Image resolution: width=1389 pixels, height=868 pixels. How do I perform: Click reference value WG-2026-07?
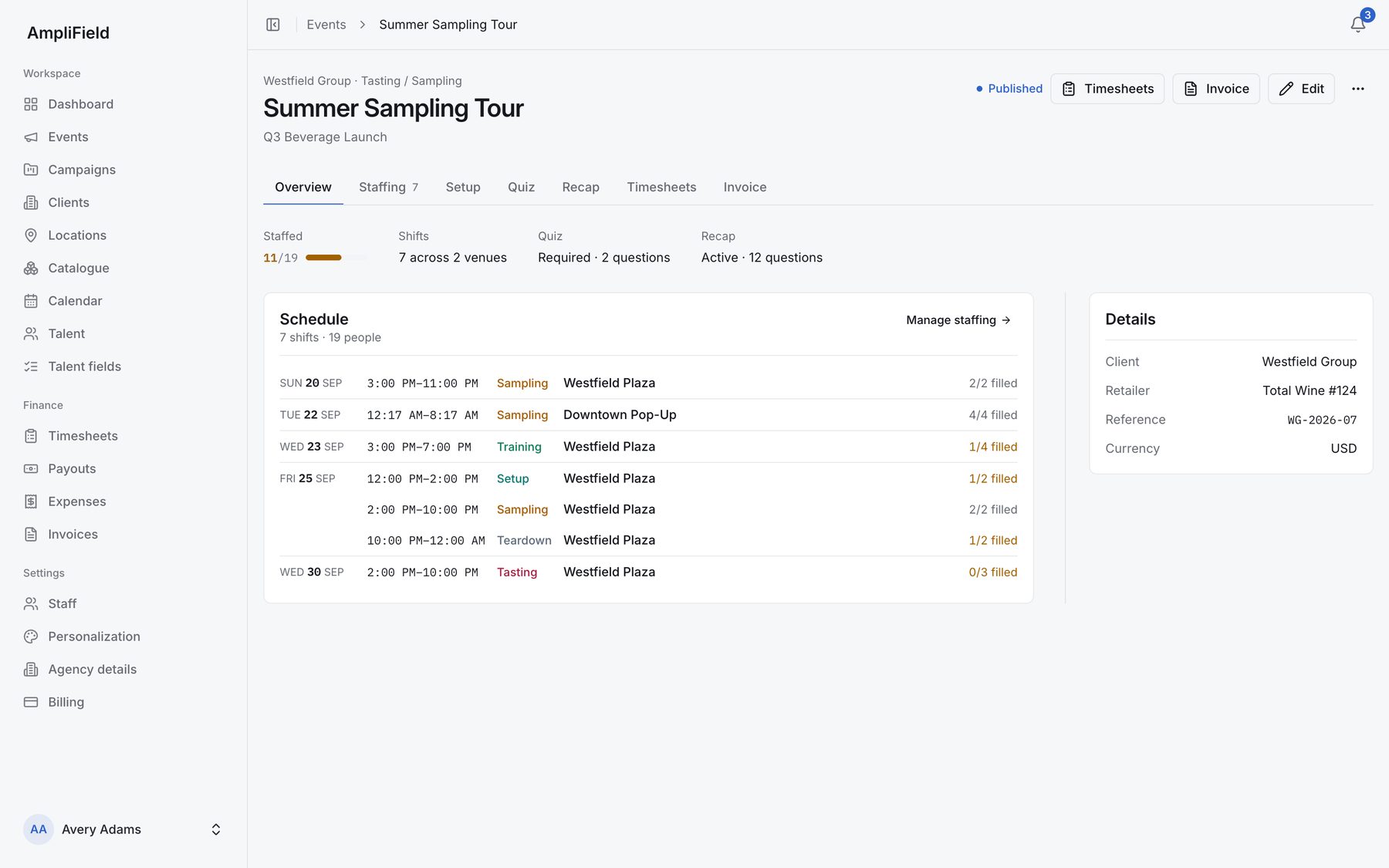1322,420
